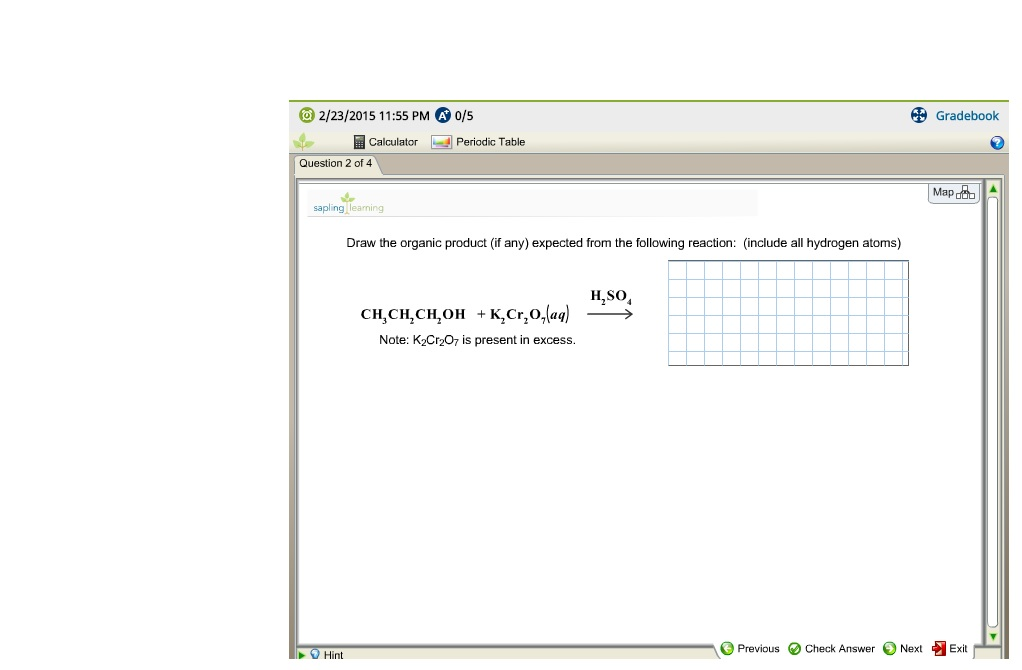Open the question Map
1022x670 pixels.
click(x=953, y=193)
